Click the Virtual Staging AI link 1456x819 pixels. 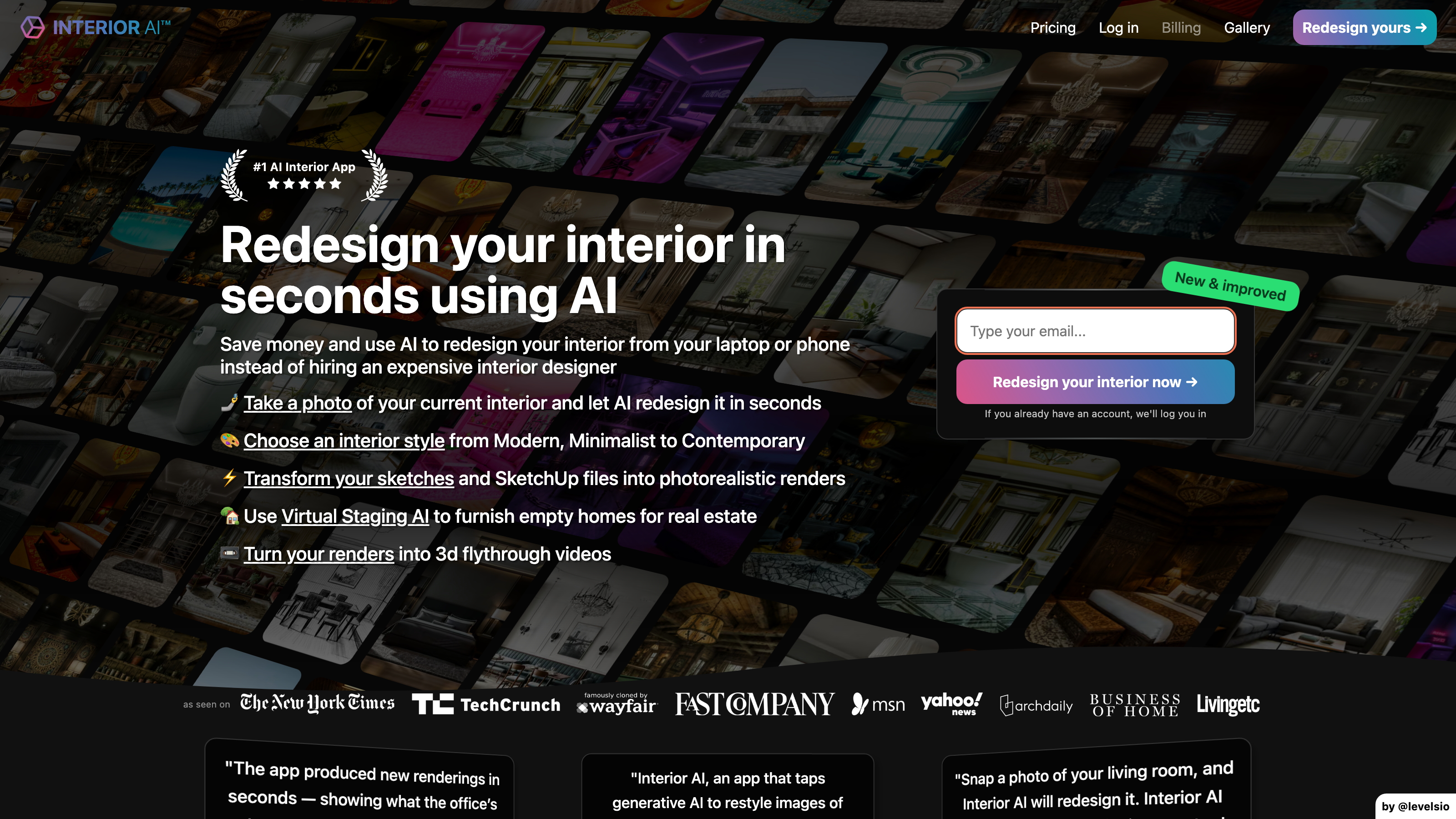(354, 516)
